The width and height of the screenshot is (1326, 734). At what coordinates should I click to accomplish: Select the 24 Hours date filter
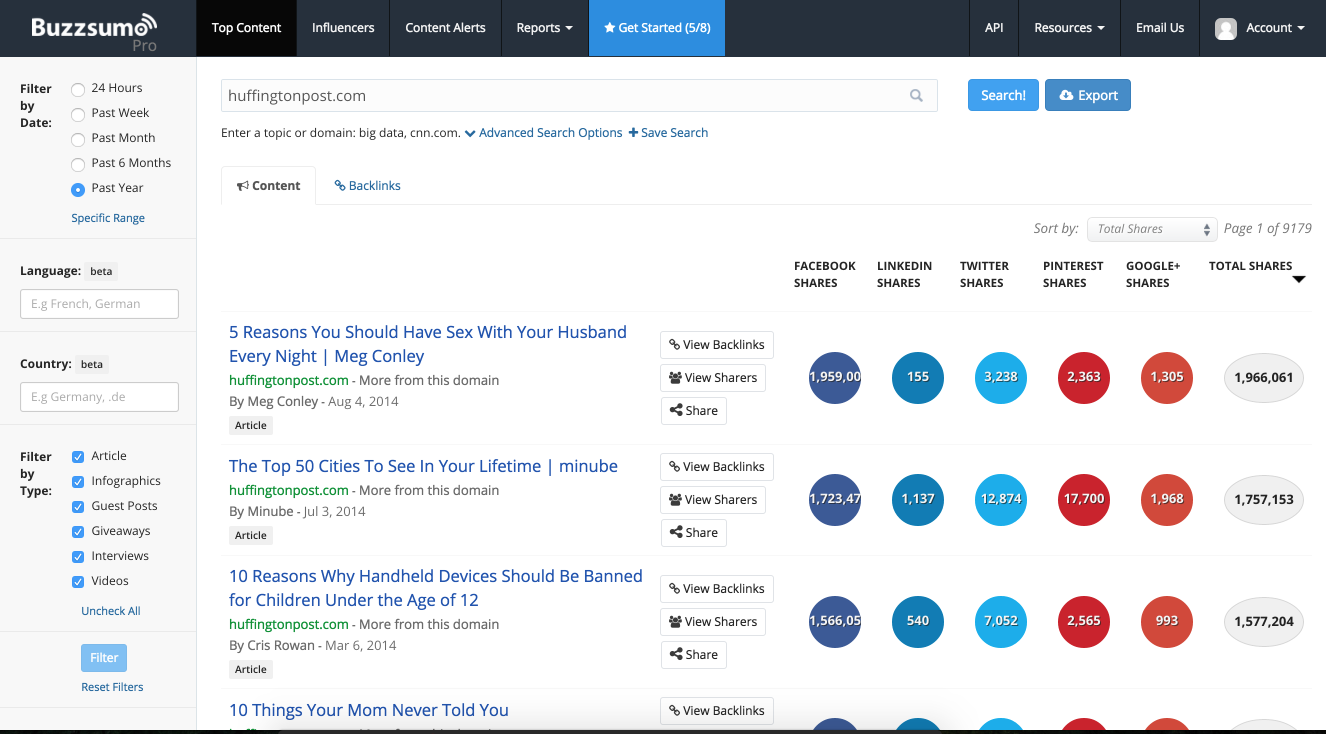click(78, 89)
